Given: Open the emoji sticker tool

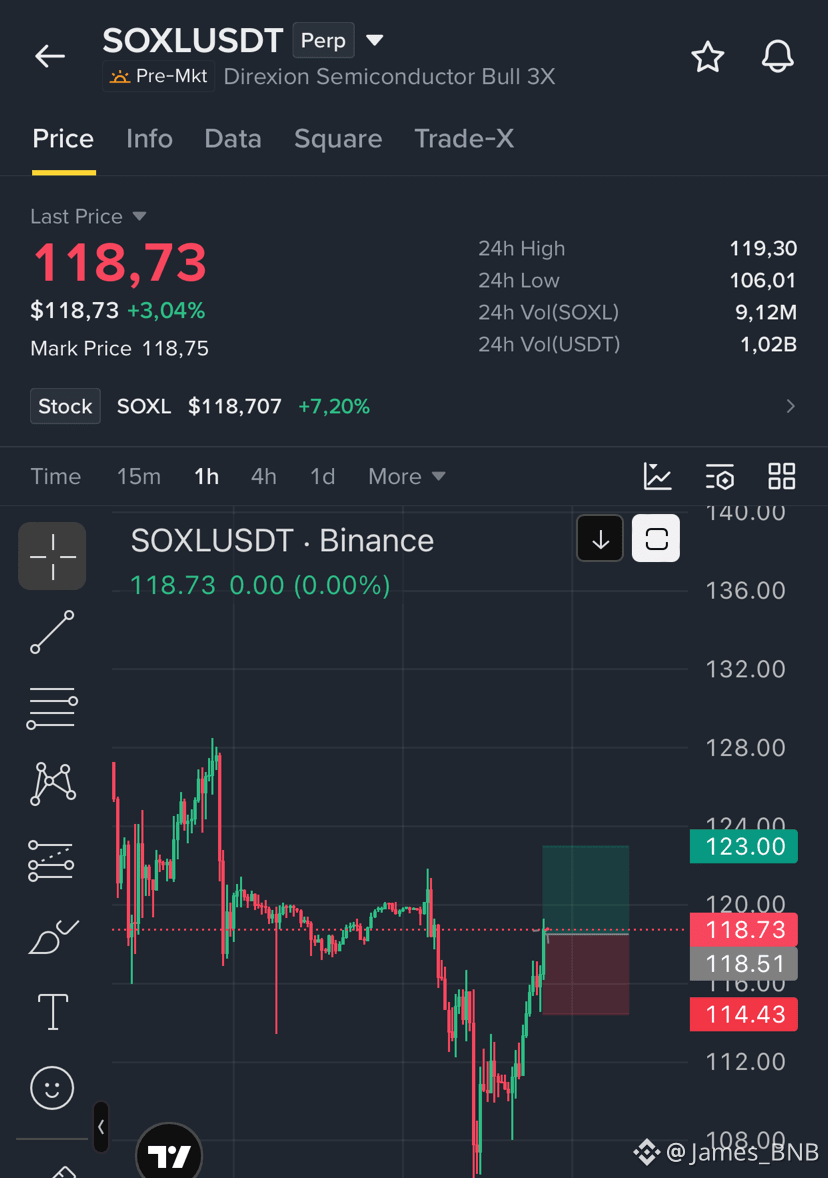Looking at the screenshot, I should point(52,1088).
